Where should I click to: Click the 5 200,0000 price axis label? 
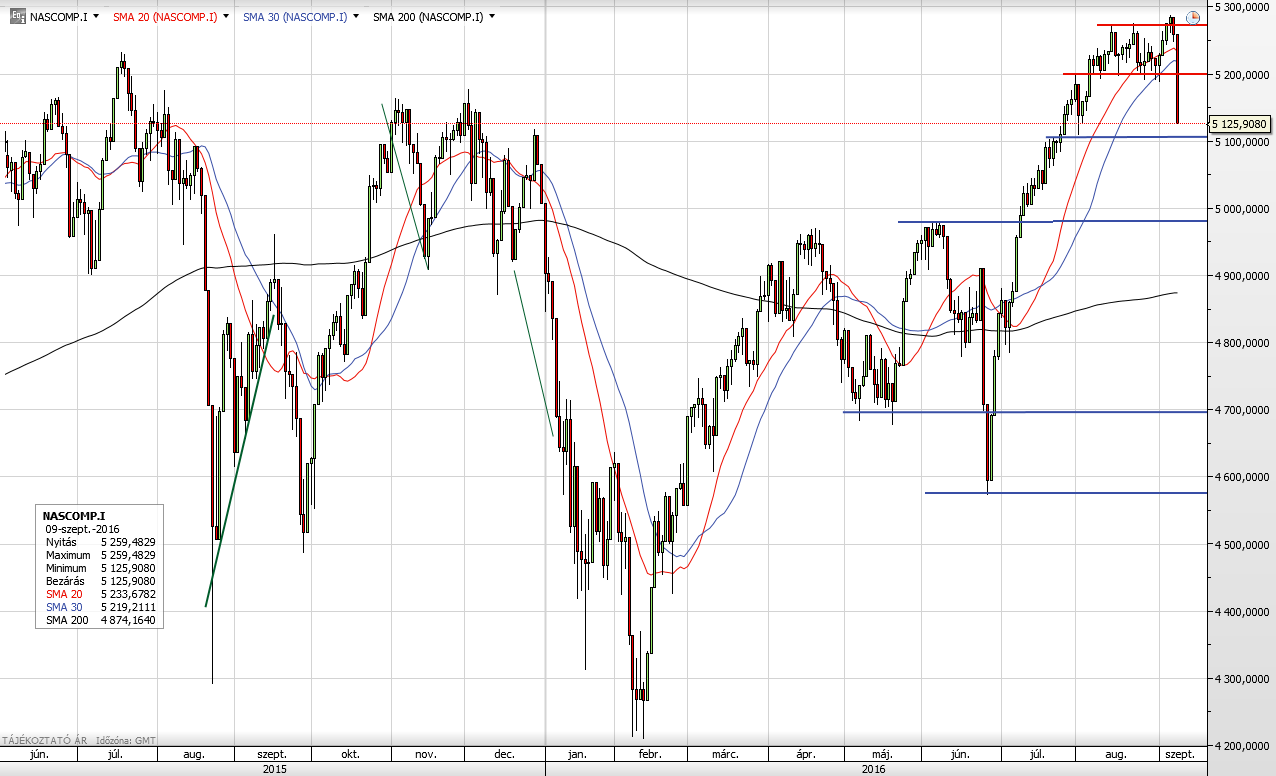click(x=1241, y=75)
